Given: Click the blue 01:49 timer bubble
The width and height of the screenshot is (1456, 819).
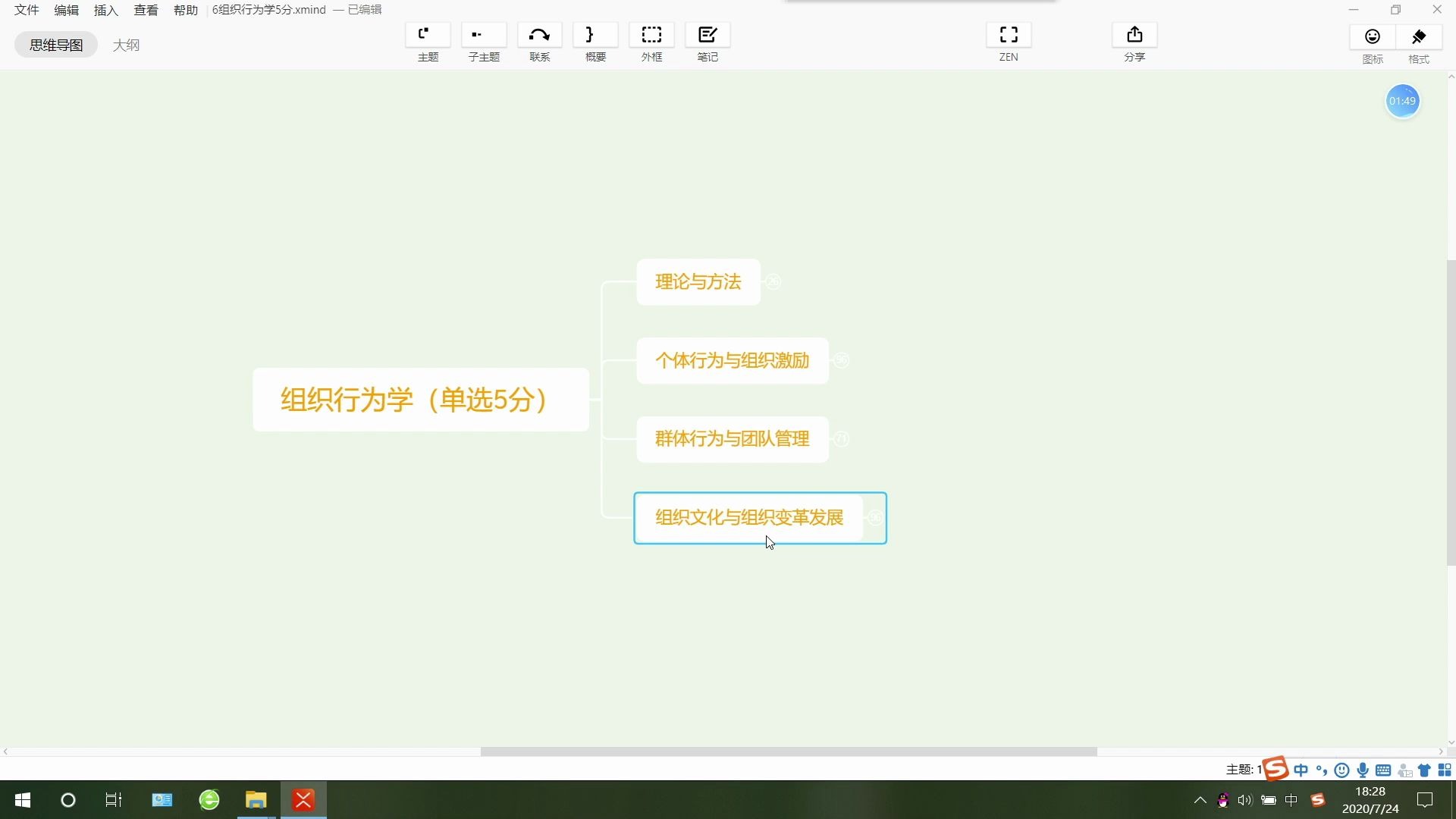Looking at the screenshot, I should 1402,101.
